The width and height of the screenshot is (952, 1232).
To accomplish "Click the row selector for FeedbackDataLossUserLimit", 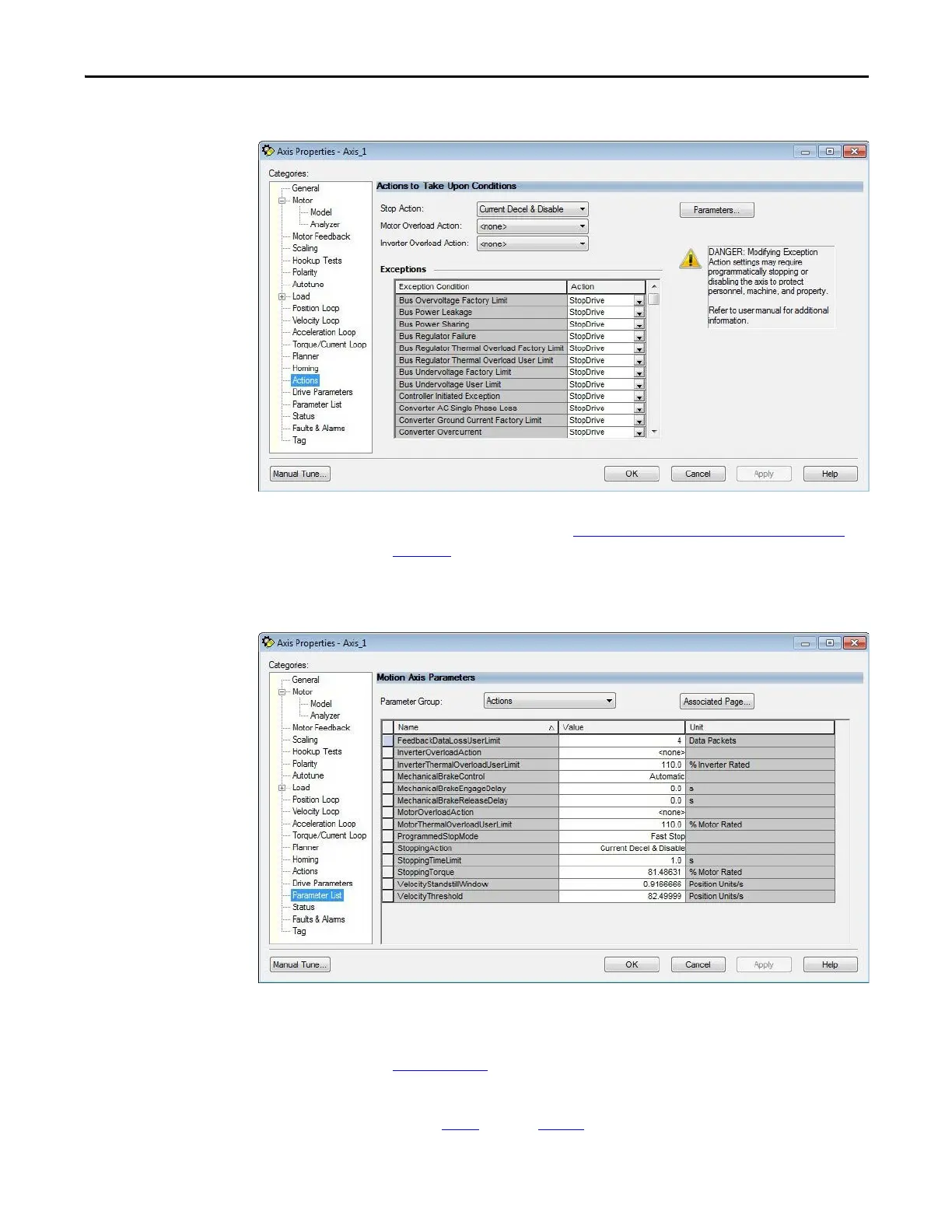I will click(x=387, y=741).
